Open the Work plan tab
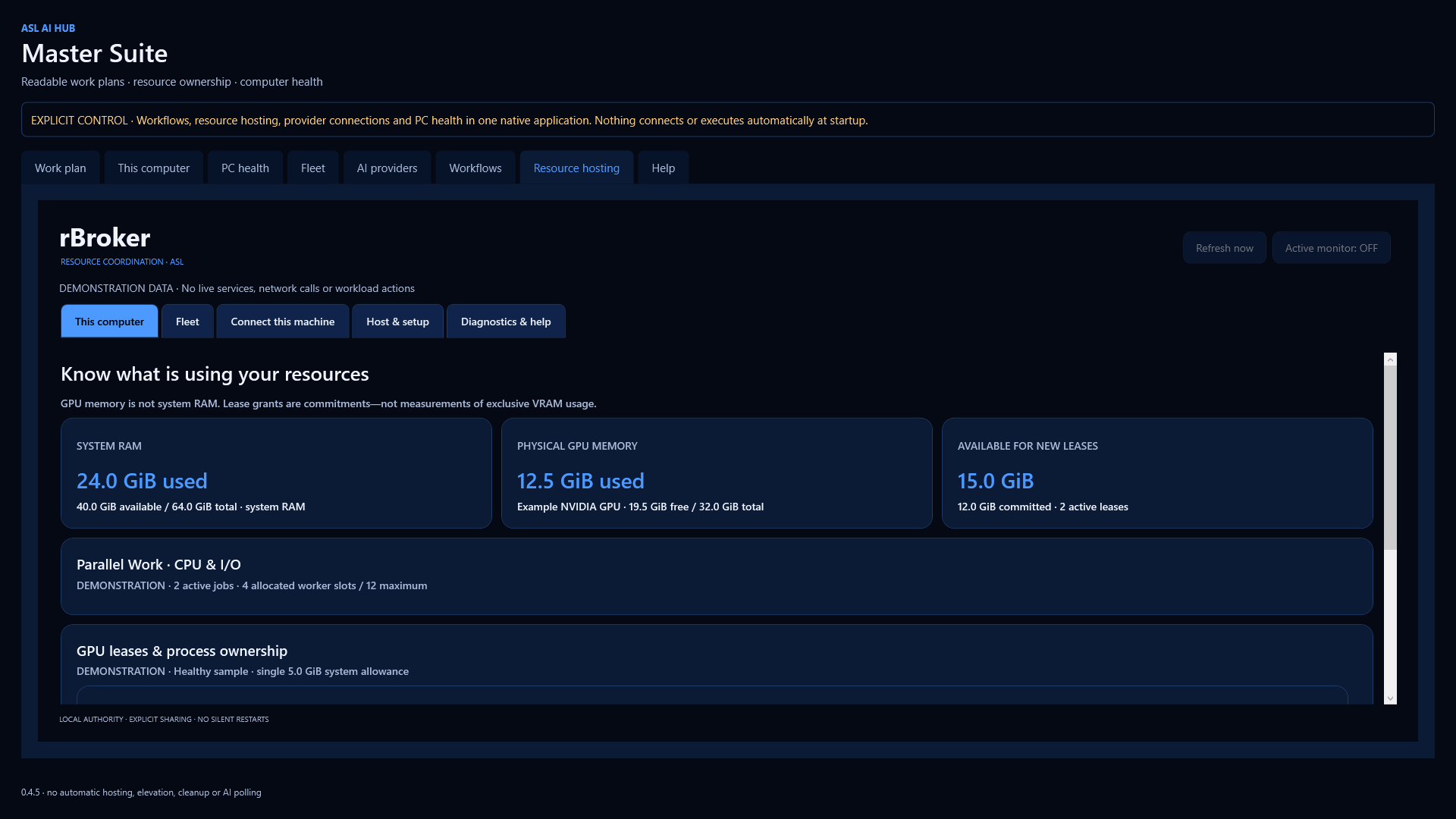Image resolution: width=1456 pixels, height=819 pixels. click(61, 168)
